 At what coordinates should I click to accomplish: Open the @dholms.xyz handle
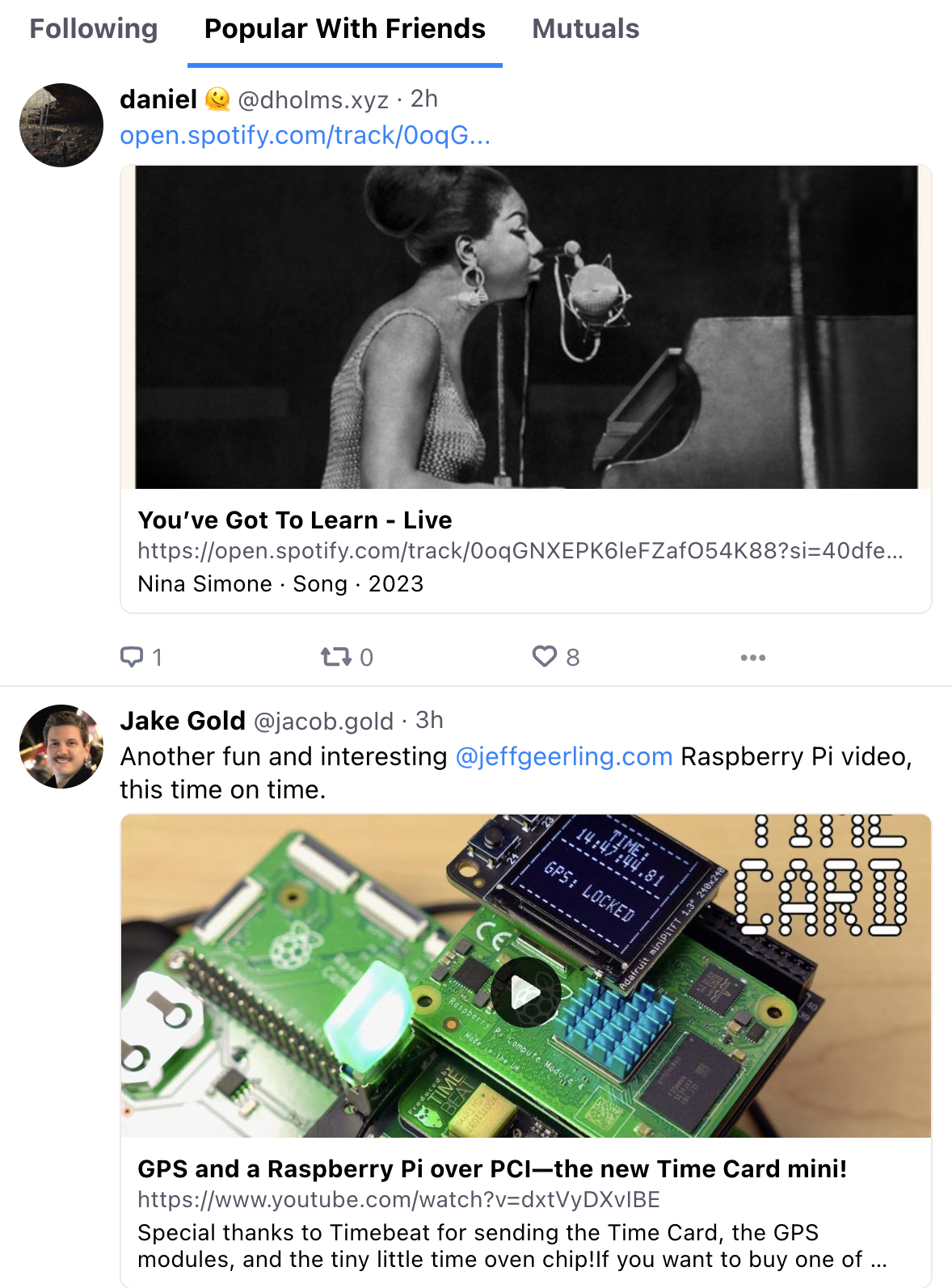tap(313, 100)
